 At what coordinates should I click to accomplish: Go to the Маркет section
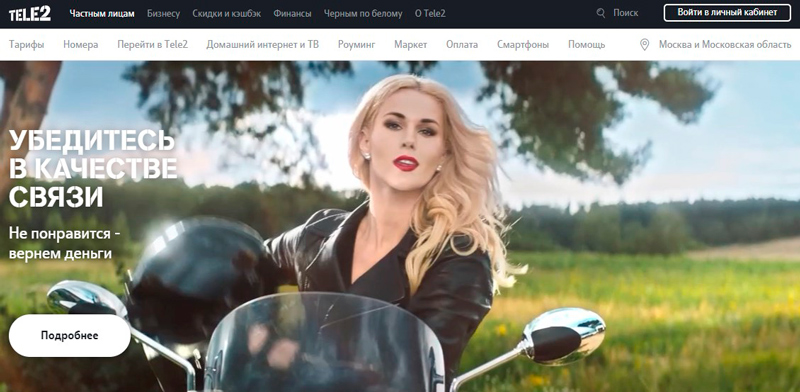[410, 45]
